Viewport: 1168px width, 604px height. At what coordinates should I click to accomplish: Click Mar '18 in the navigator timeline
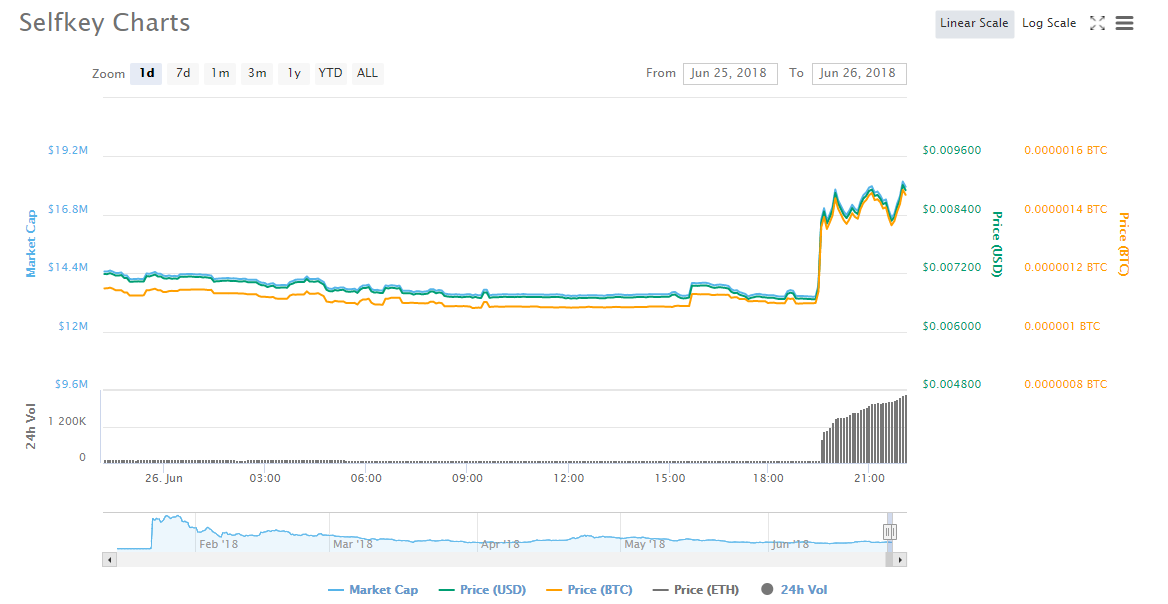point(353,544)
